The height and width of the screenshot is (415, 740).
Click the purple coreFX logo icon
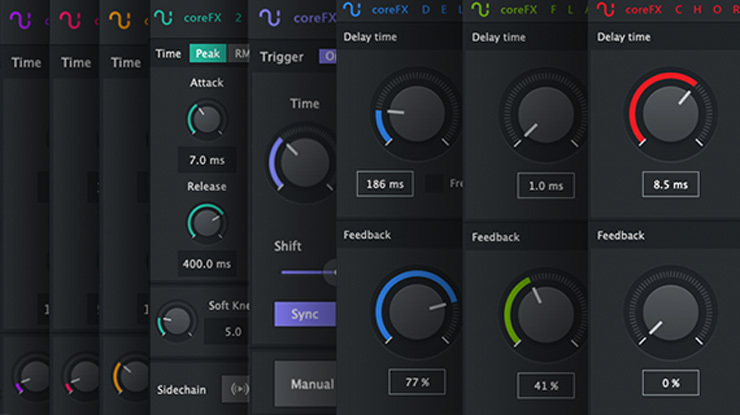click(20, 20)
